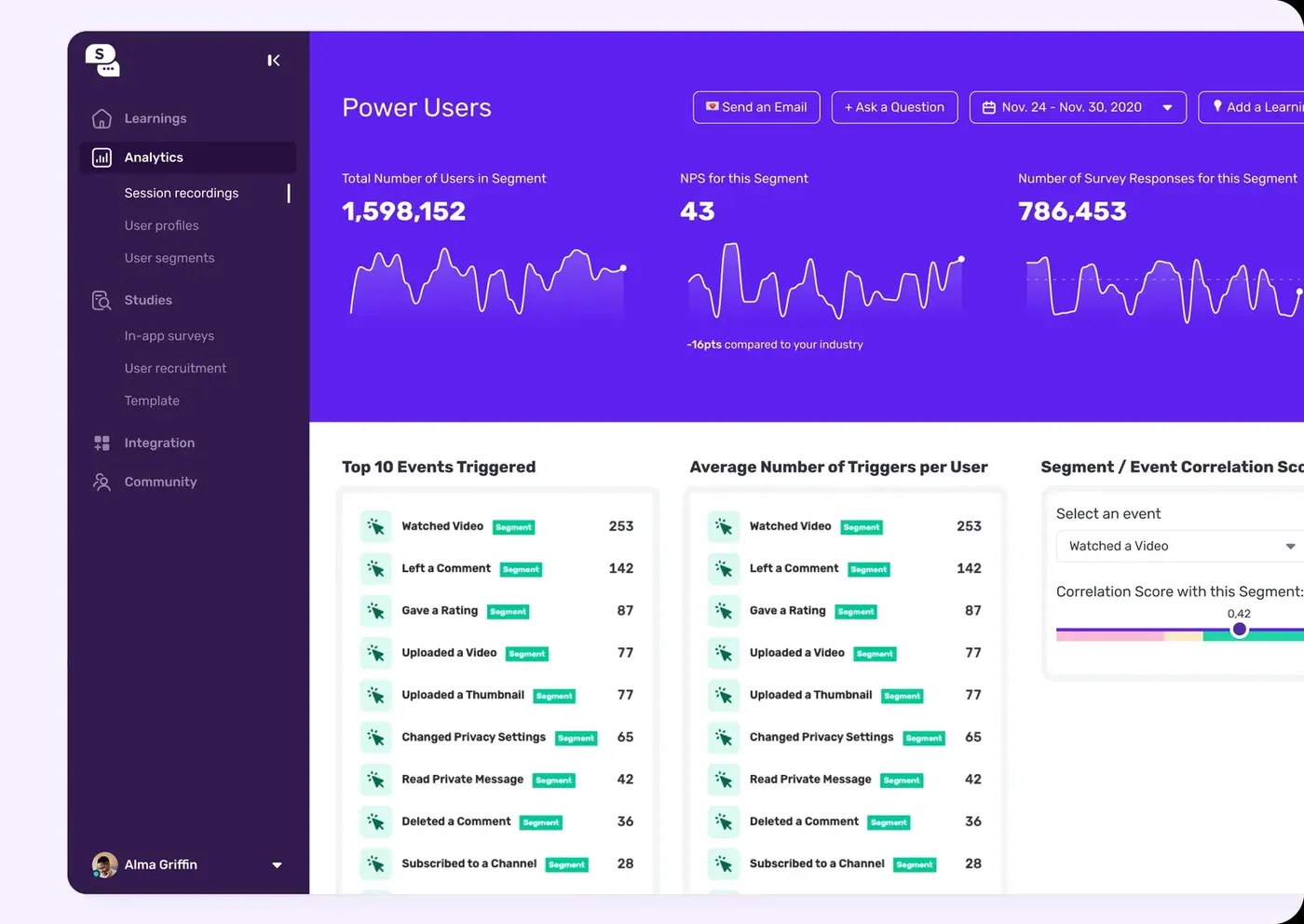Click the Analytics chart icon
Image resolution: width=1304 pixels, height=924 pixels.
pyautogui.click(x=102, y=157)
